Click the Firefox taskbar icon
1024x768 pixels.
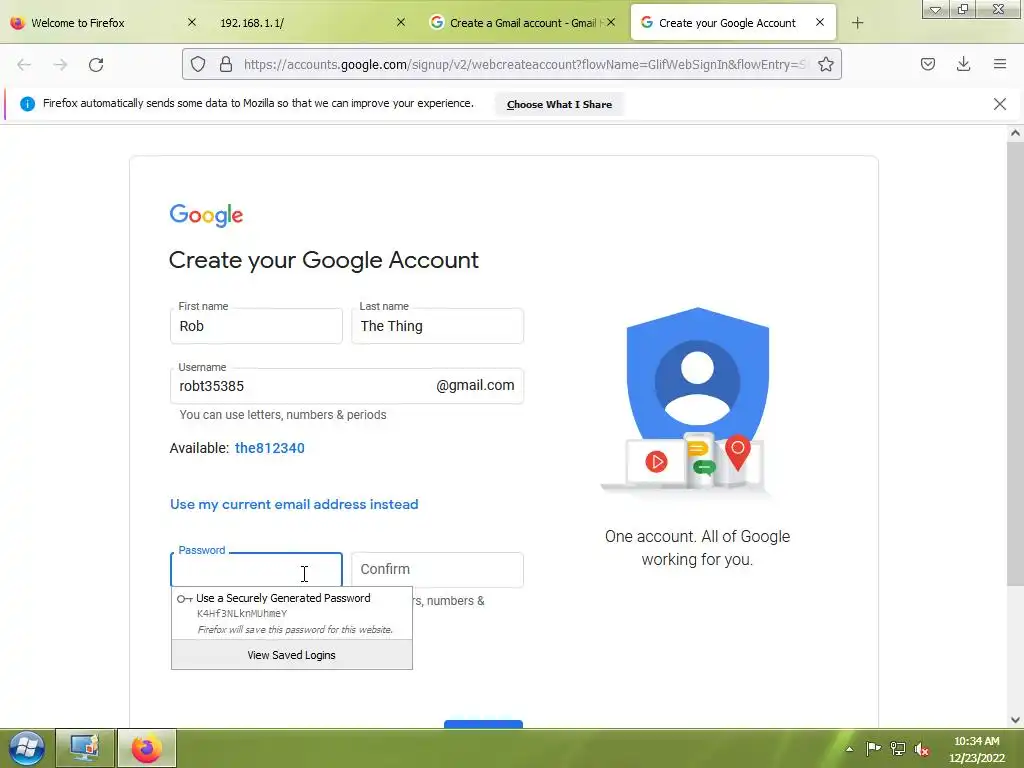coord(146,748)
